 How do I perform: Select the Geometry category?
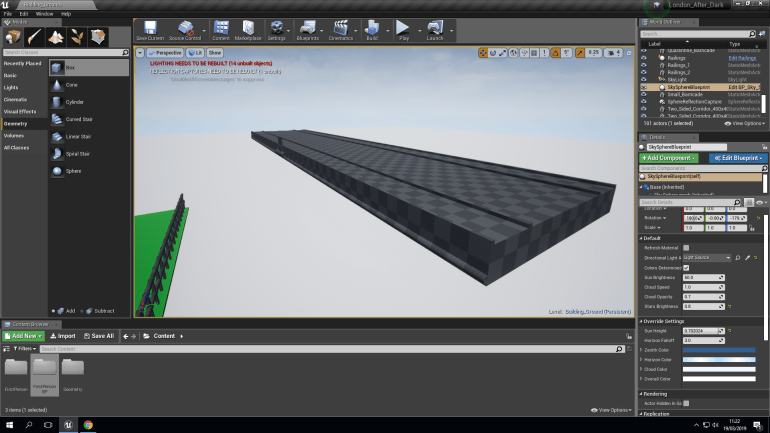25,124
